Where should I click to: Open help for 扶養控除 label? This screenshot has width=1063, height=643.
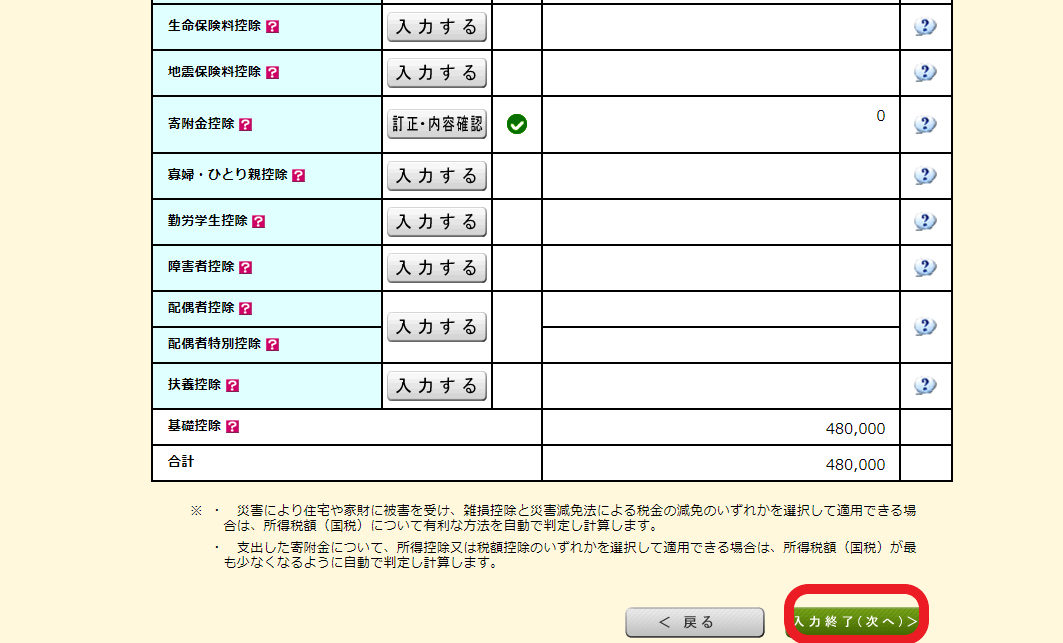233,386
